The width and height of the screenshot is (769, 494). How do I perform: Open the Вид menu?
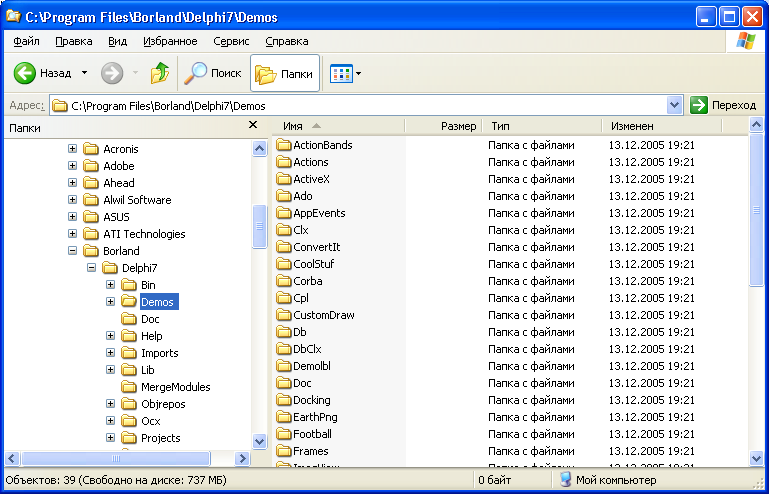pos(117,41)
